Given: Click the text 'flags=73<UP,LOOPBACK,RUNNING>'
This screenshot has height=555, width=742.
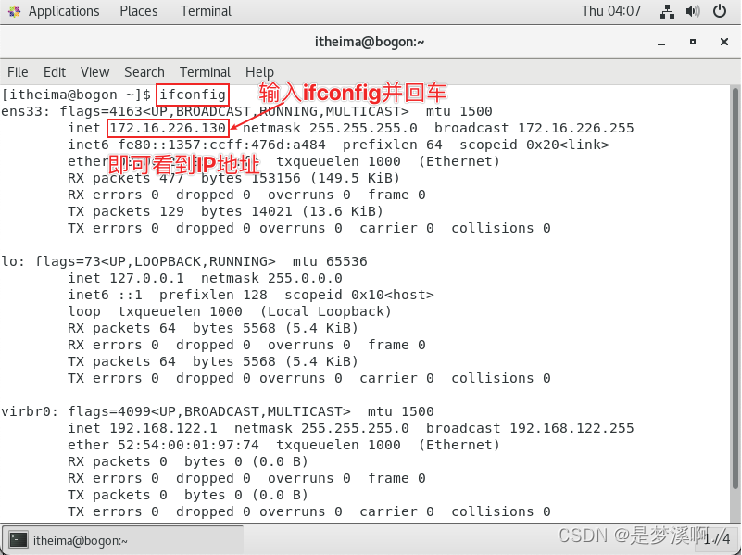Looking at the screenshot, I should click(x=156, y=261).
